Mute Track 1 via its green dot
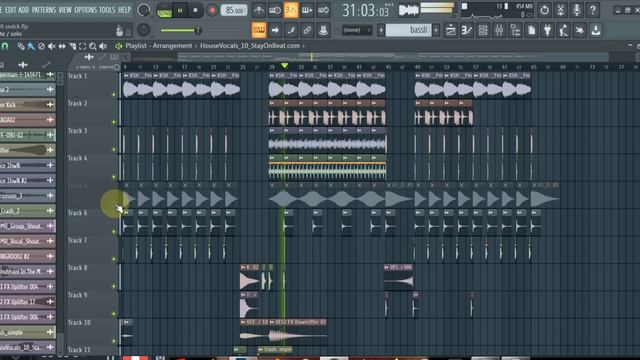 (114, 95)
